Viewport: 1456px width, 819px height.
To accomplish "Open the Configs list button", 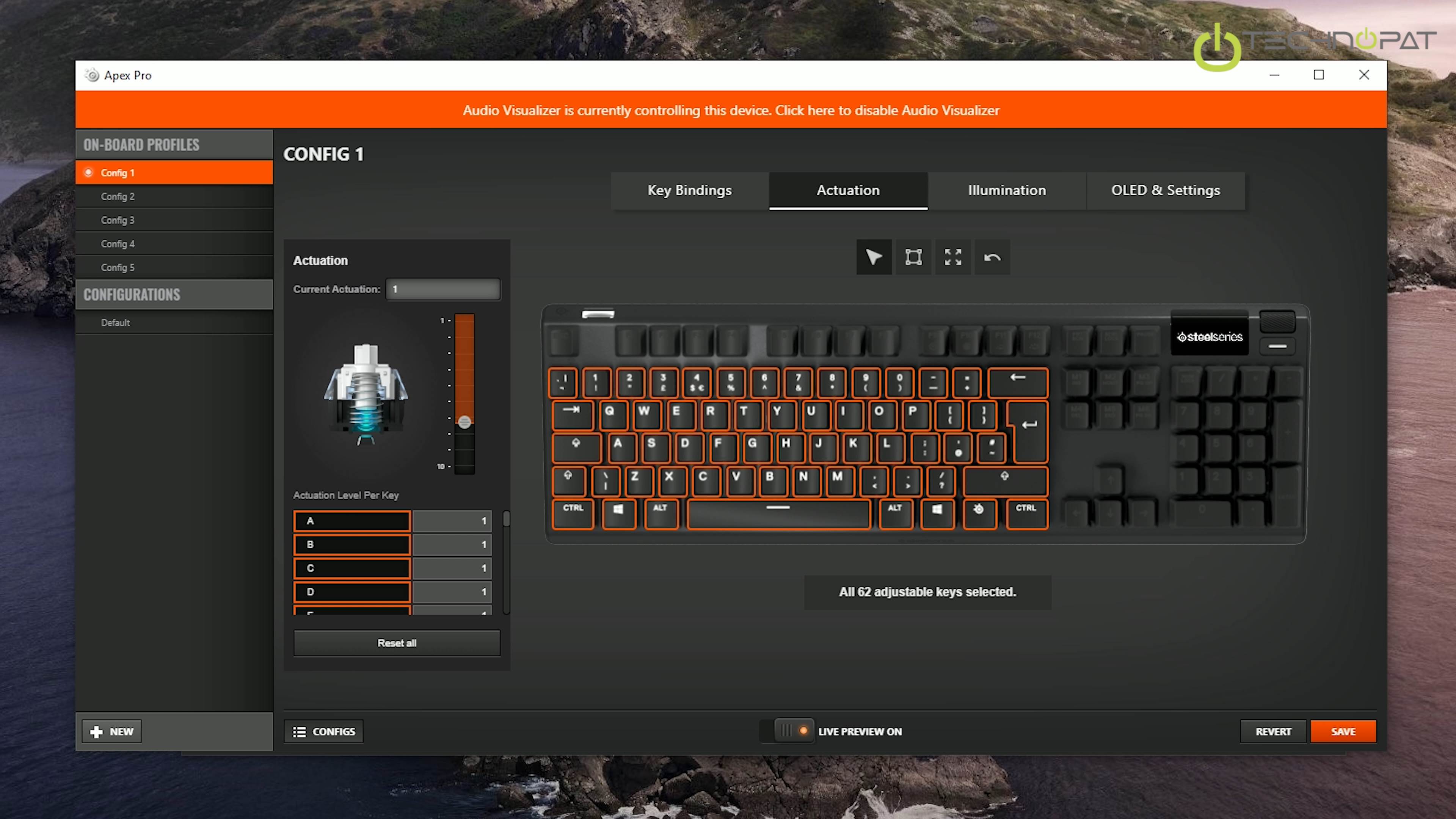I will coord(324,731).
